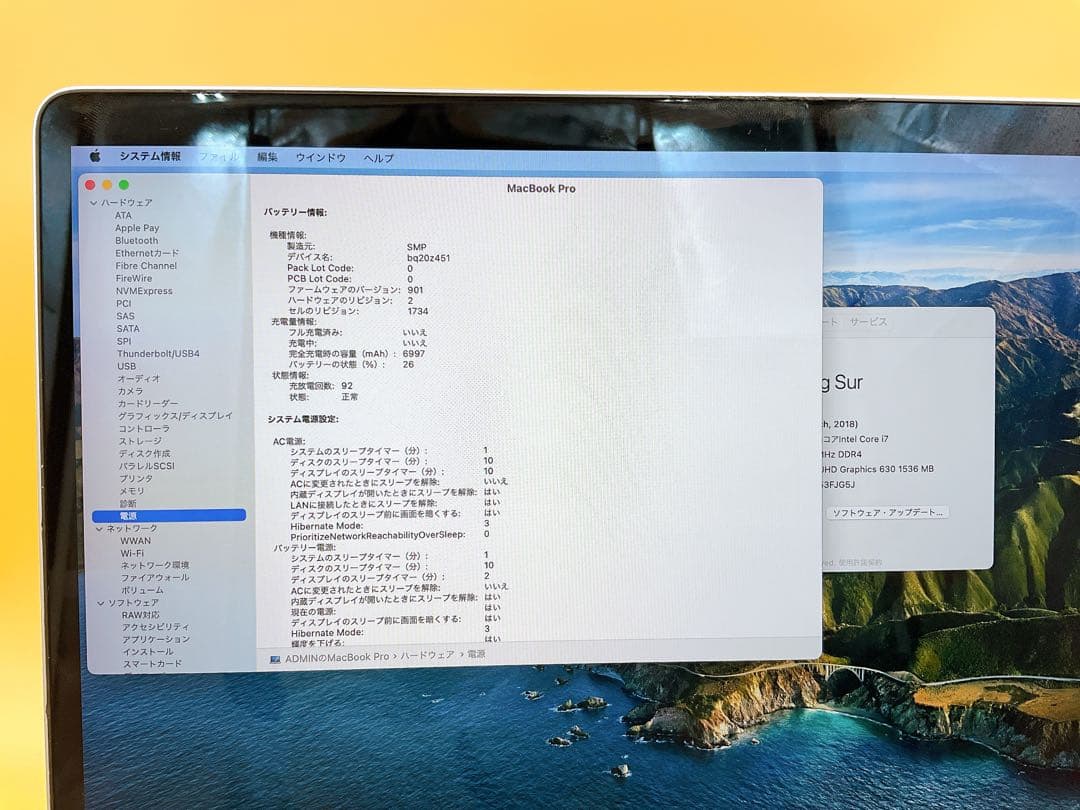Screen dimensions: 1080x810
Task: Click the Apple report icon in the status bar
Action: point(276,659)
